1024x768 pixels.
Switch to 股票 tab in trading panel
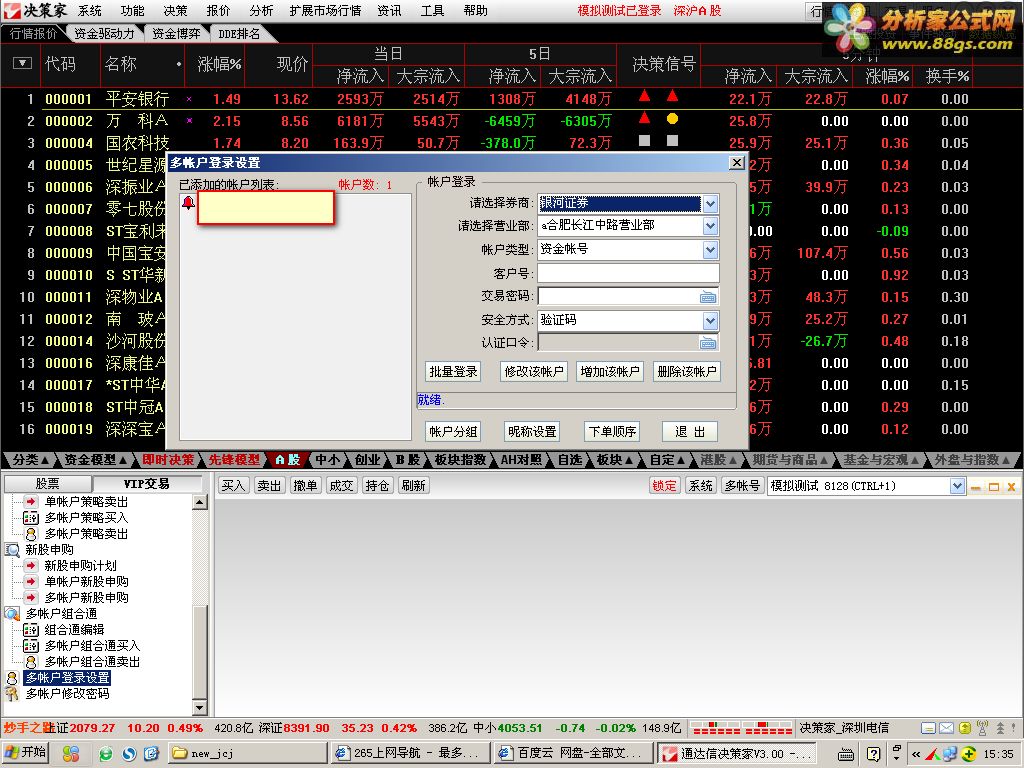pos(48,484)
